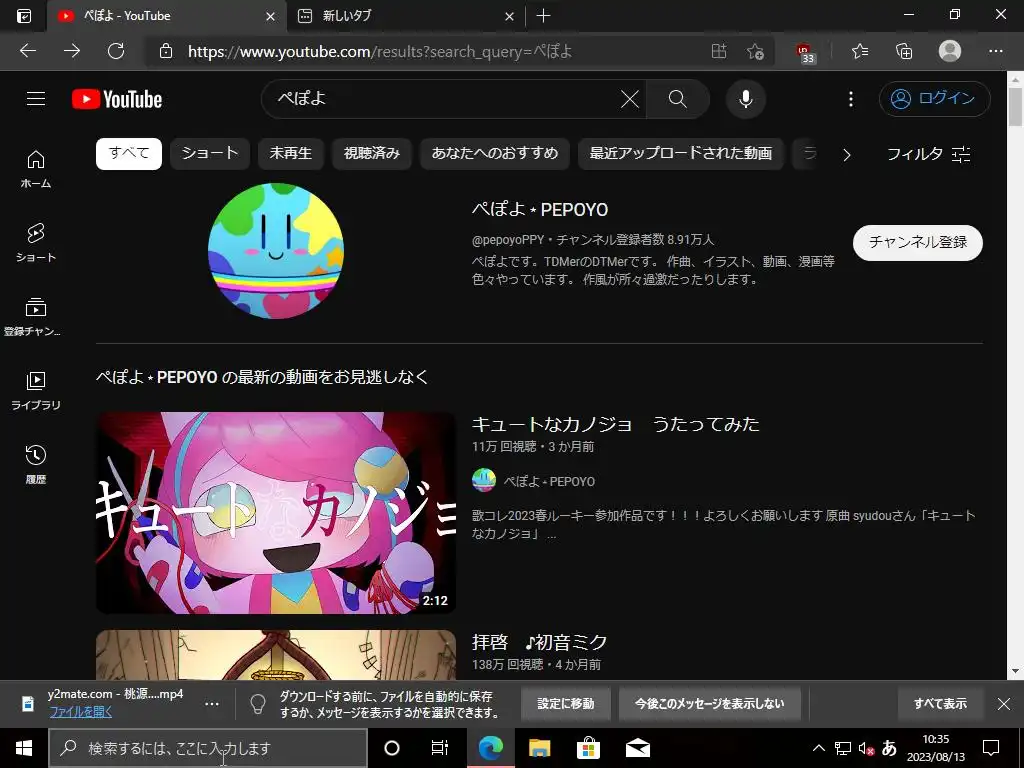Image resolution: width=1024 pixels, height=768 pixels.
Task: Go to Home (ホーム) in sidebar
Action: click(x=36, y=169)
